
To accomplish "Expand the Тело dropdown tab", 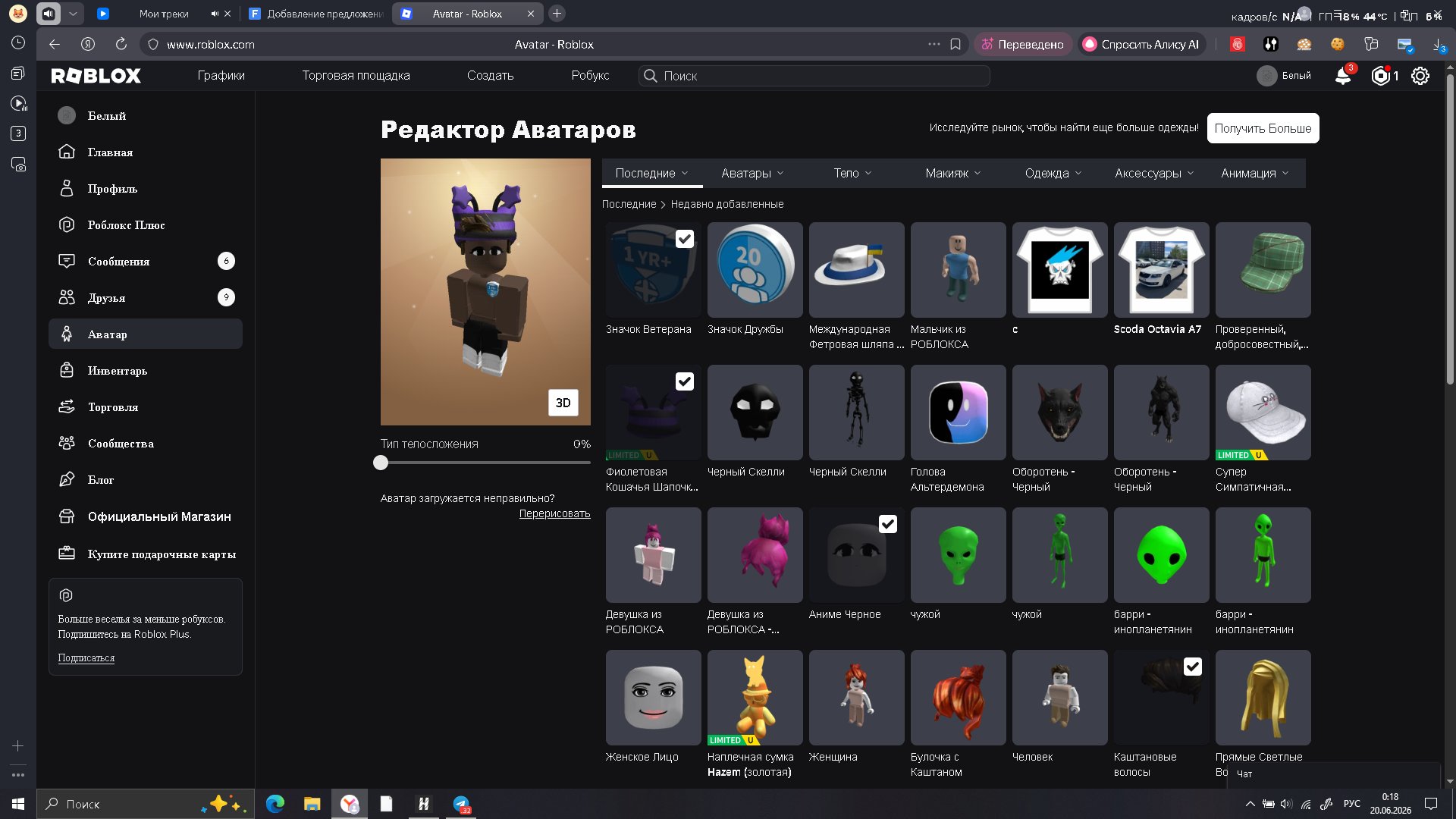I will tap(853, 174).
